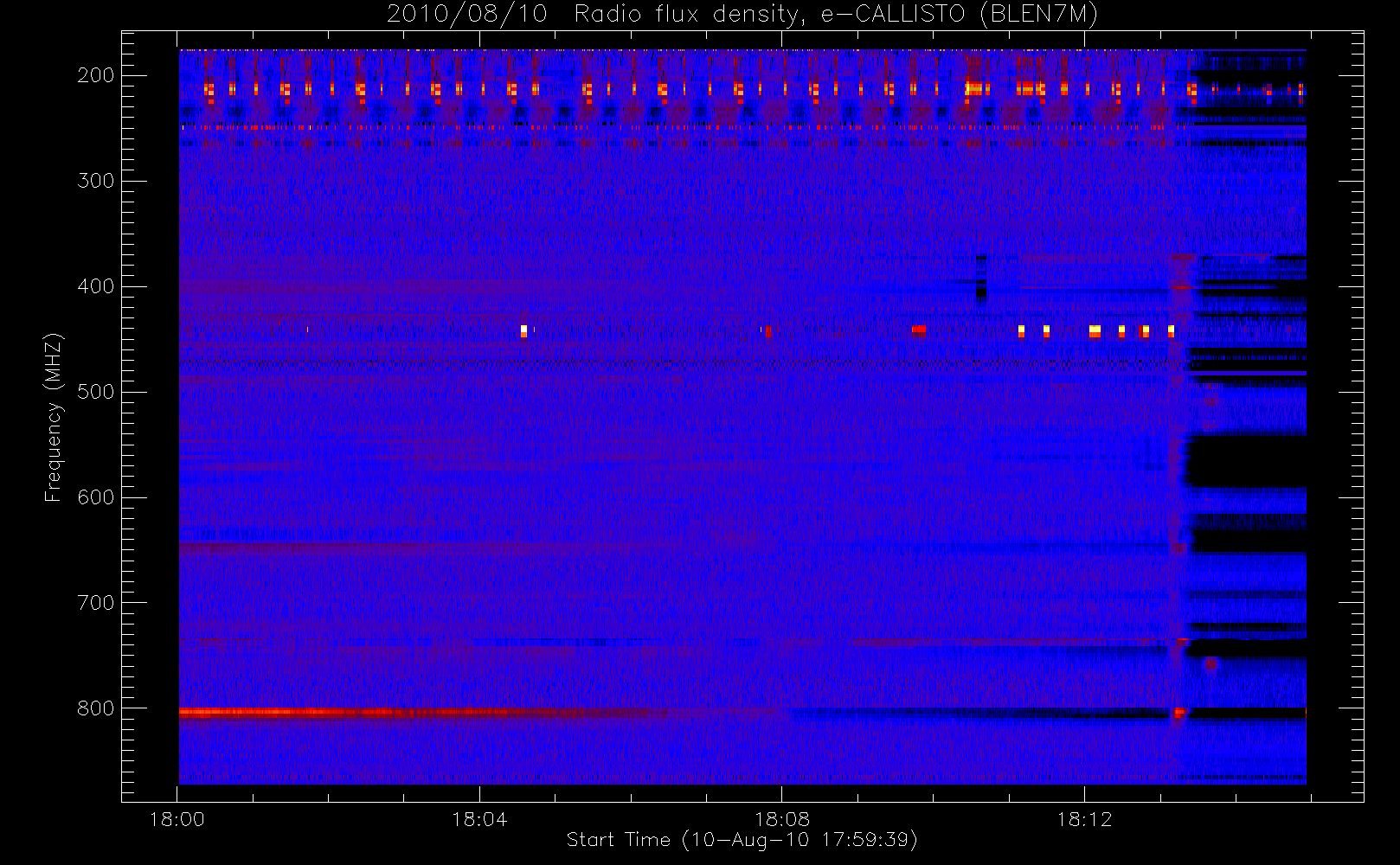Click the plot title '2010/08/10 Radio flux density'
Screen dimensions: 1400x865
(x=742, y=15)
